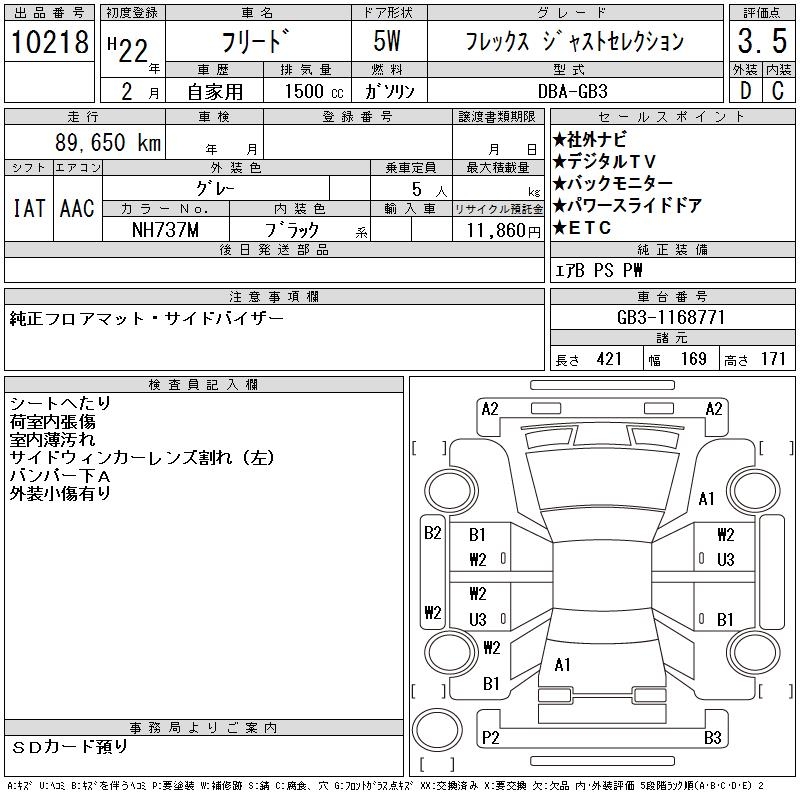Click the recycle deposit 11,860円
The height and width of the screenshot is (800, 800).
pos(503,231)
